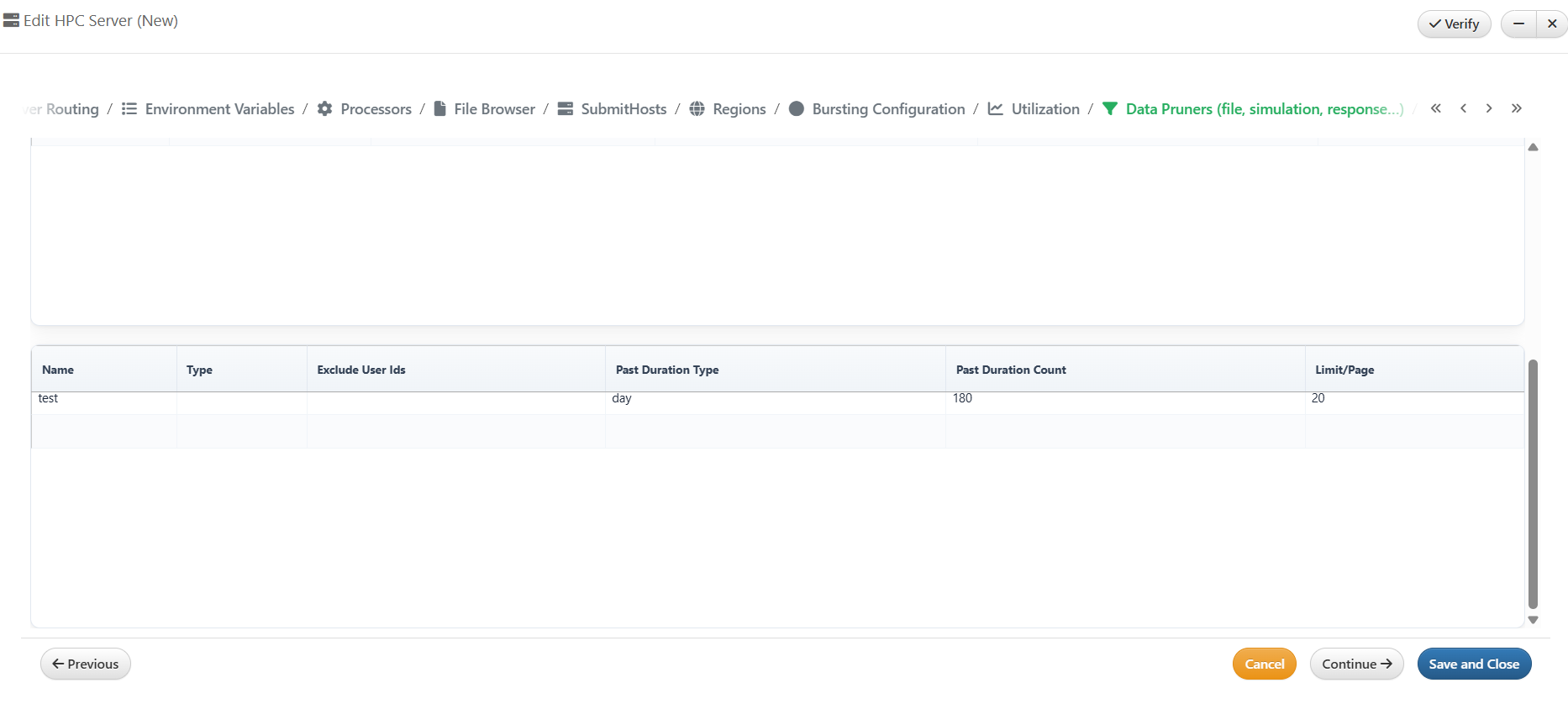Advance to next tab with right chevron
This screenshot has height=709, width=1568.
coord(1489,108)
